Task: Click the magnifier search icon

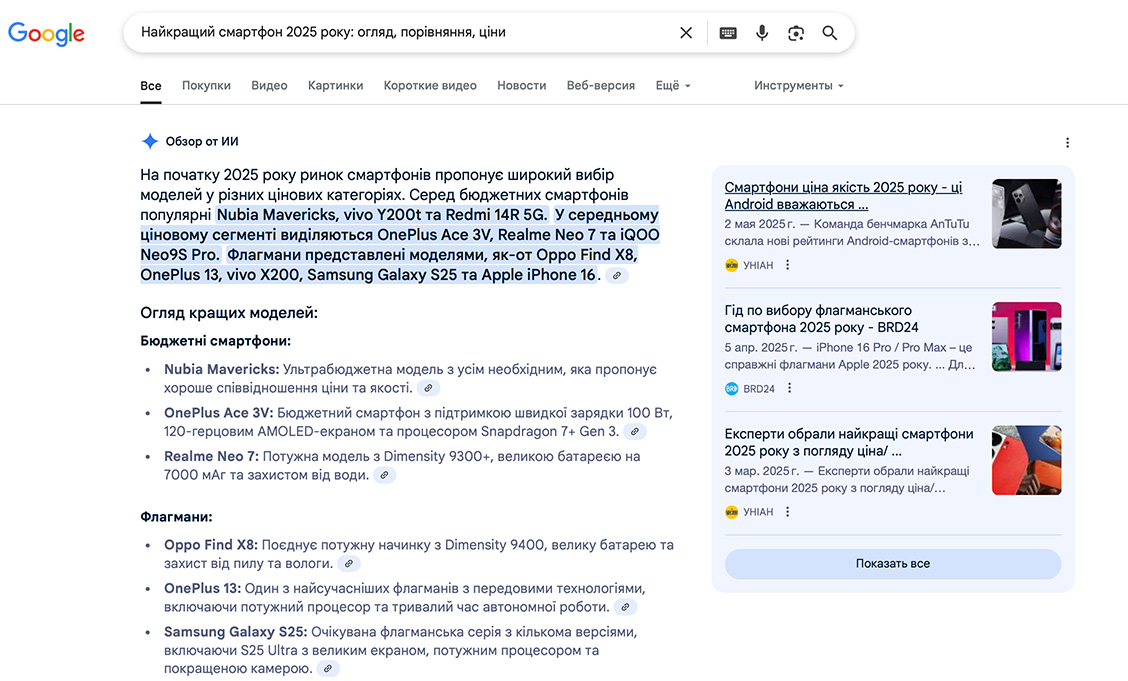Action: point(829,32)
